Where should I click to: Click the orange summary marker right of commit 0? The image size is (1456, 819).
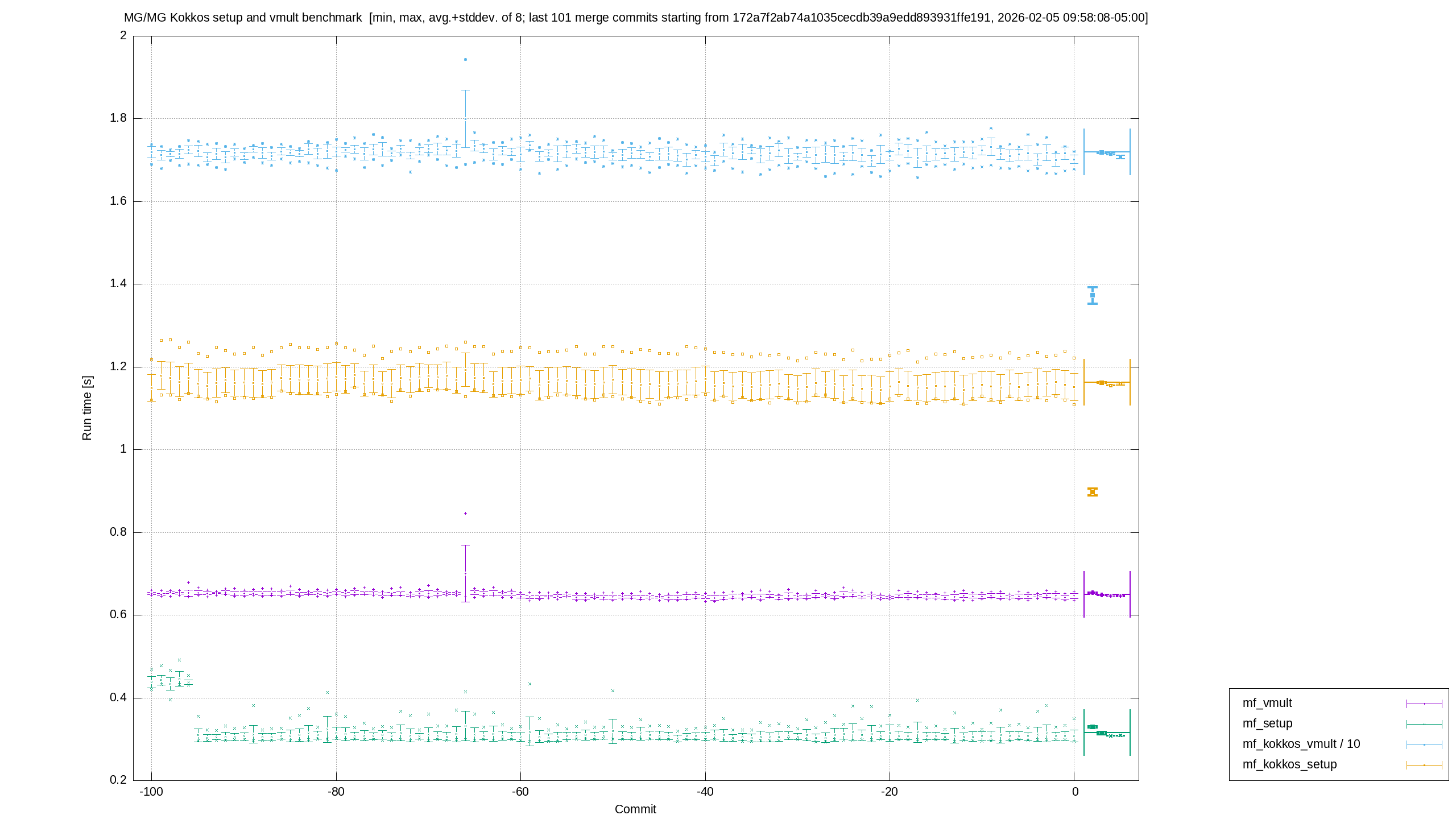[1107, 382]
